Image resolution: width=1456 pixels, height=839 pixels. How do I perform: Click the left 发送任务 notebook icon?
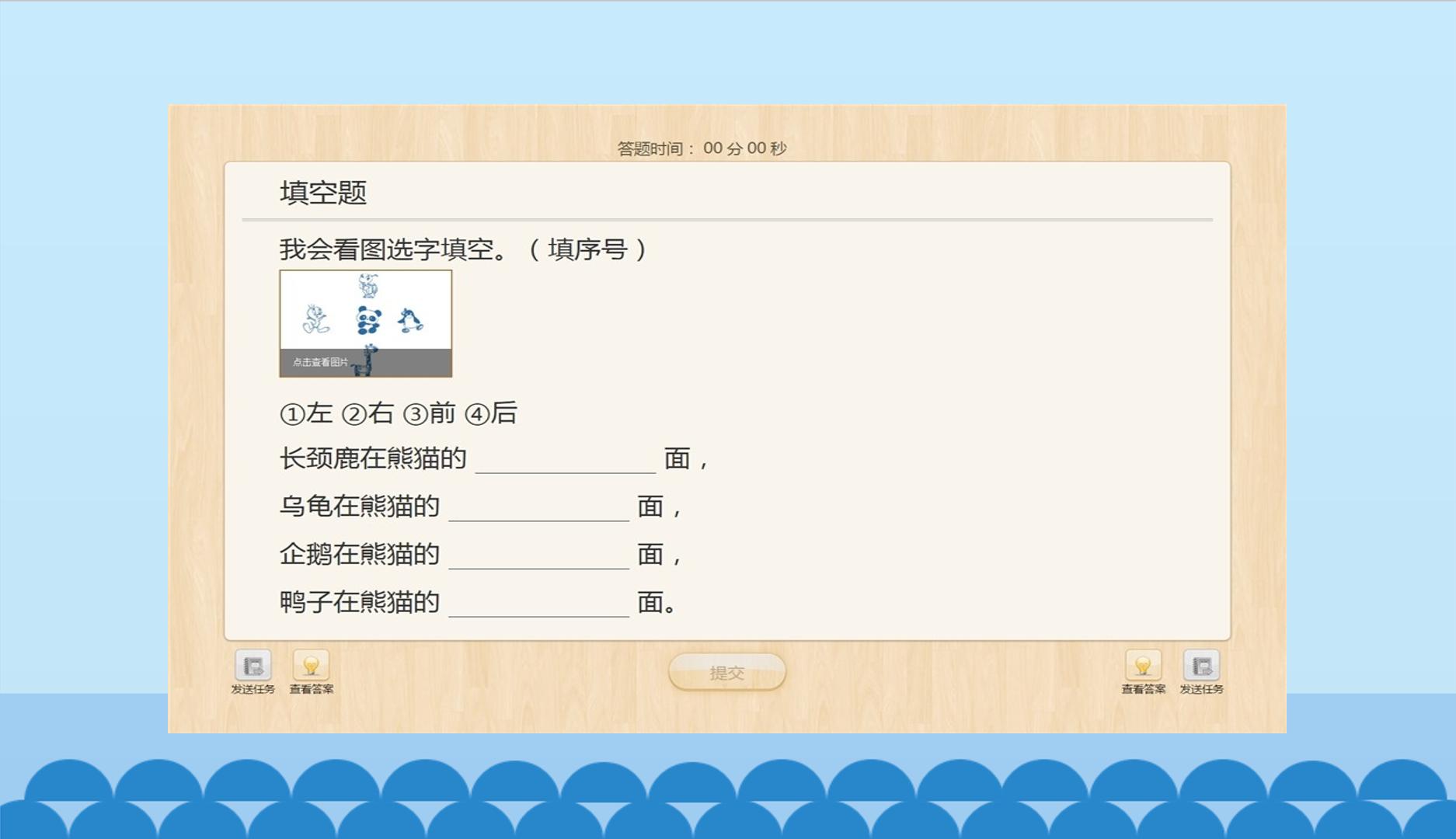253,666
